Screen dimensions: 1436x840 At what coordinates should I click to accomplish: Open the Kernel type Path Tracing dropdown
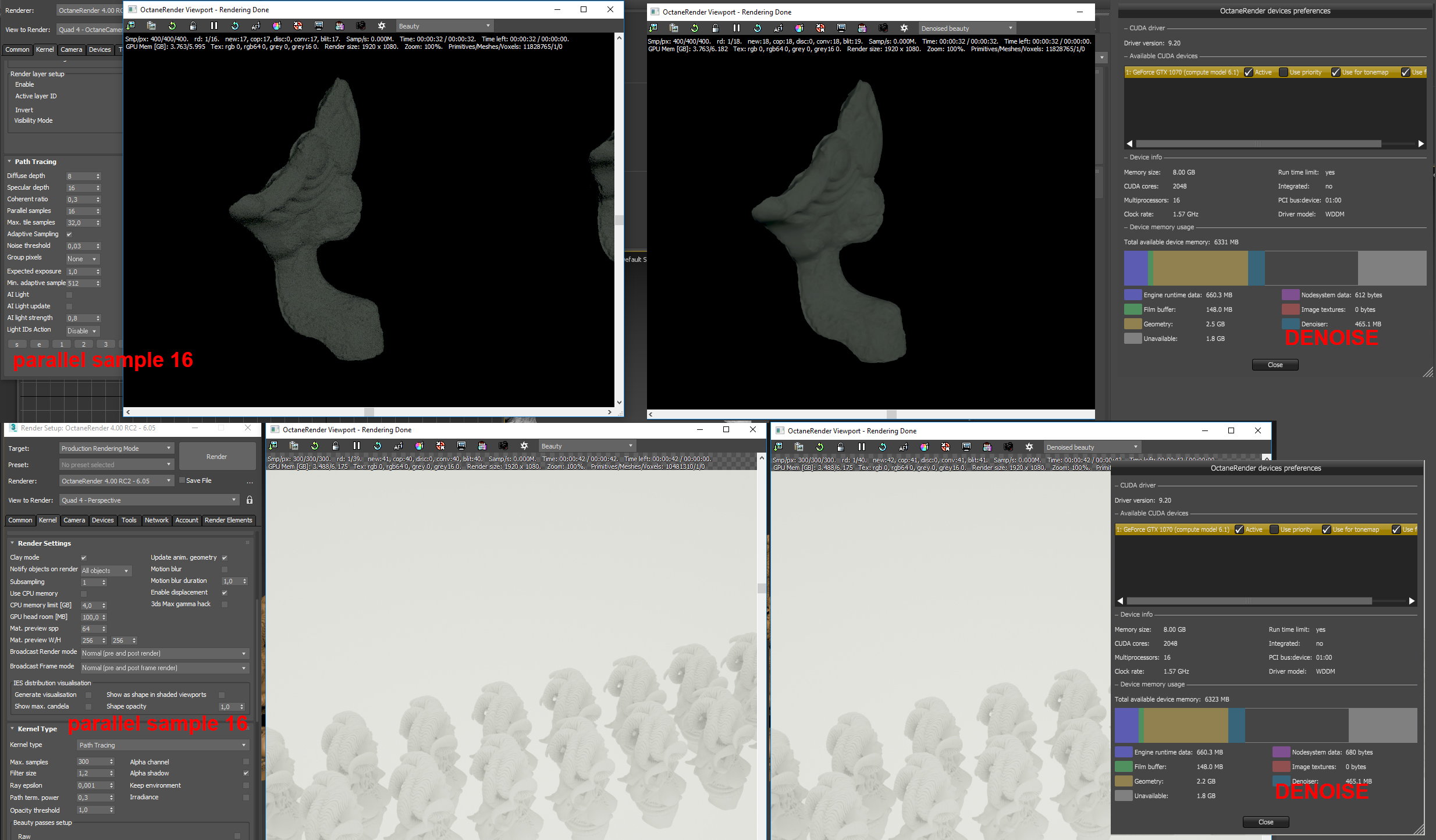(x=162, y=745)
